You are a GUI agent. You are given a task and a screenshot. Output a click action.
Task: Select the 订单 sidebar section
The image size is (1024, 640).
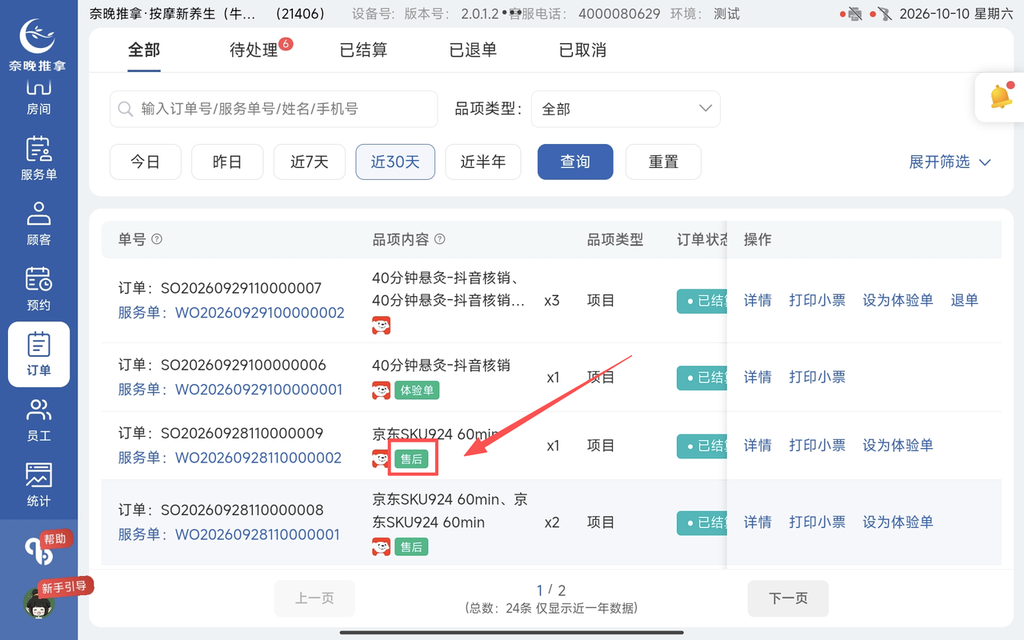click(39, 354)
